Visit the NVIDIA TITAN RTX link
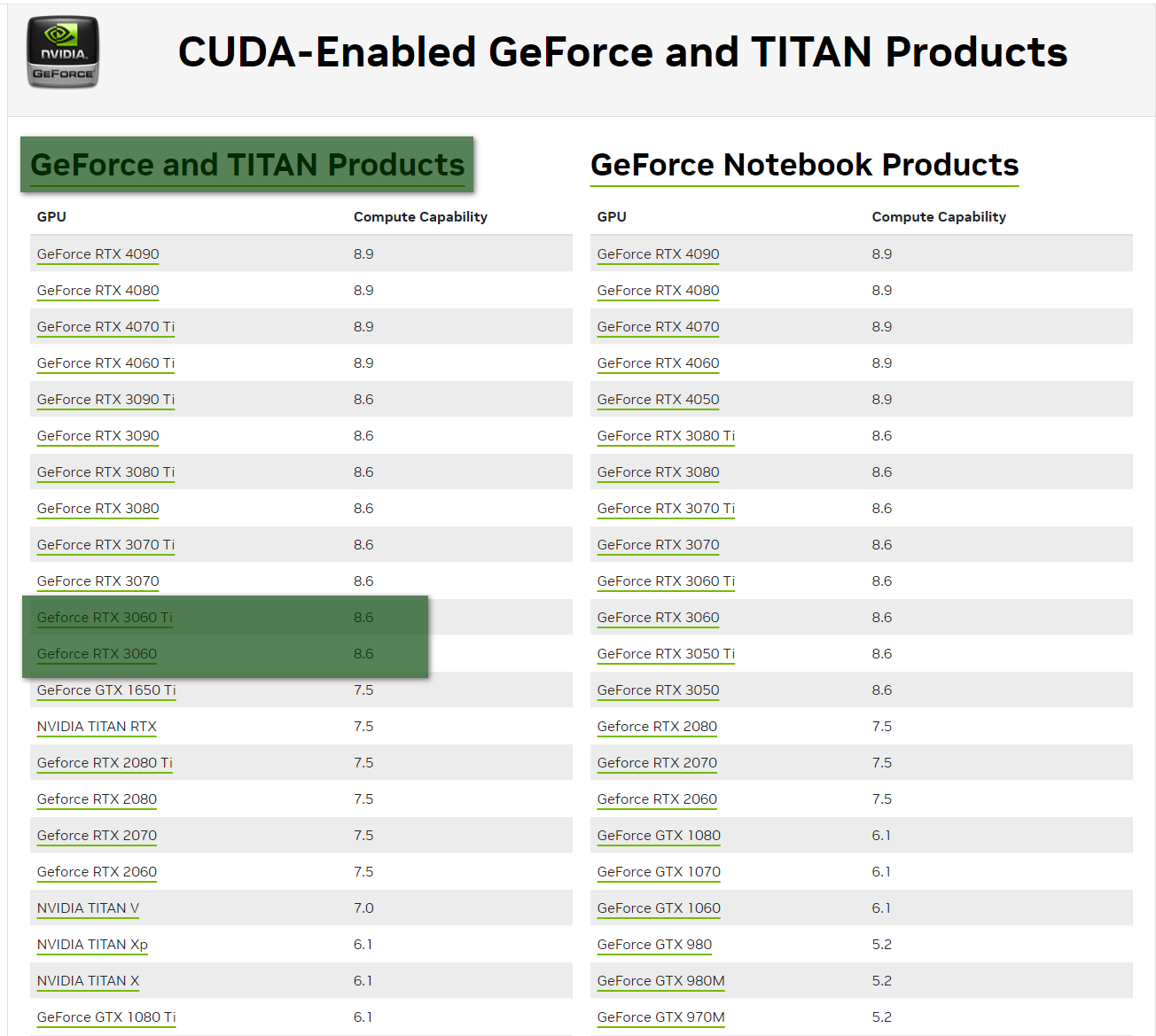This screenshot has width=1156, height=1036. (x=97, y=727)
